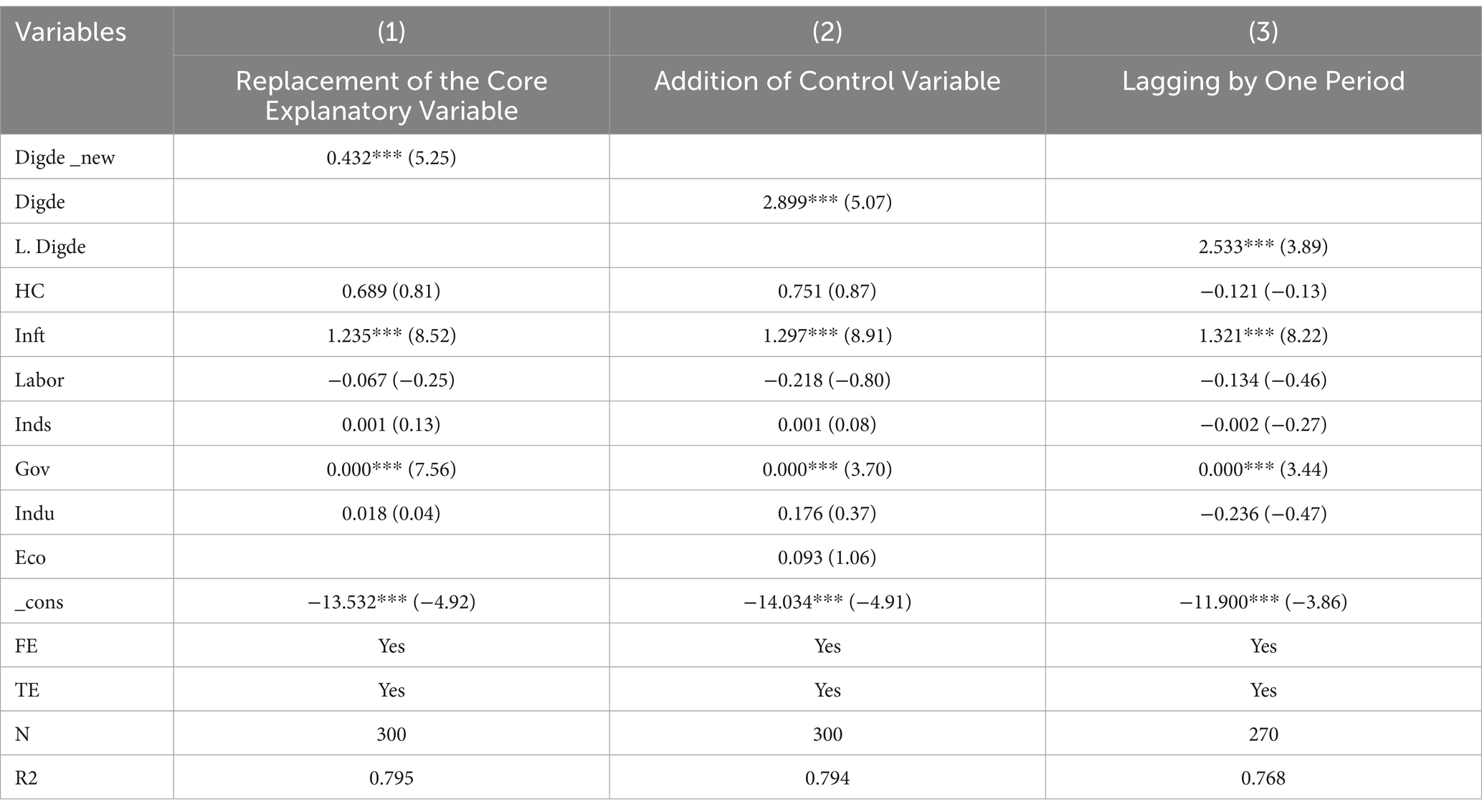
Task: Click the 'Lagging by One Period' heading
Action: [1263, 81]
